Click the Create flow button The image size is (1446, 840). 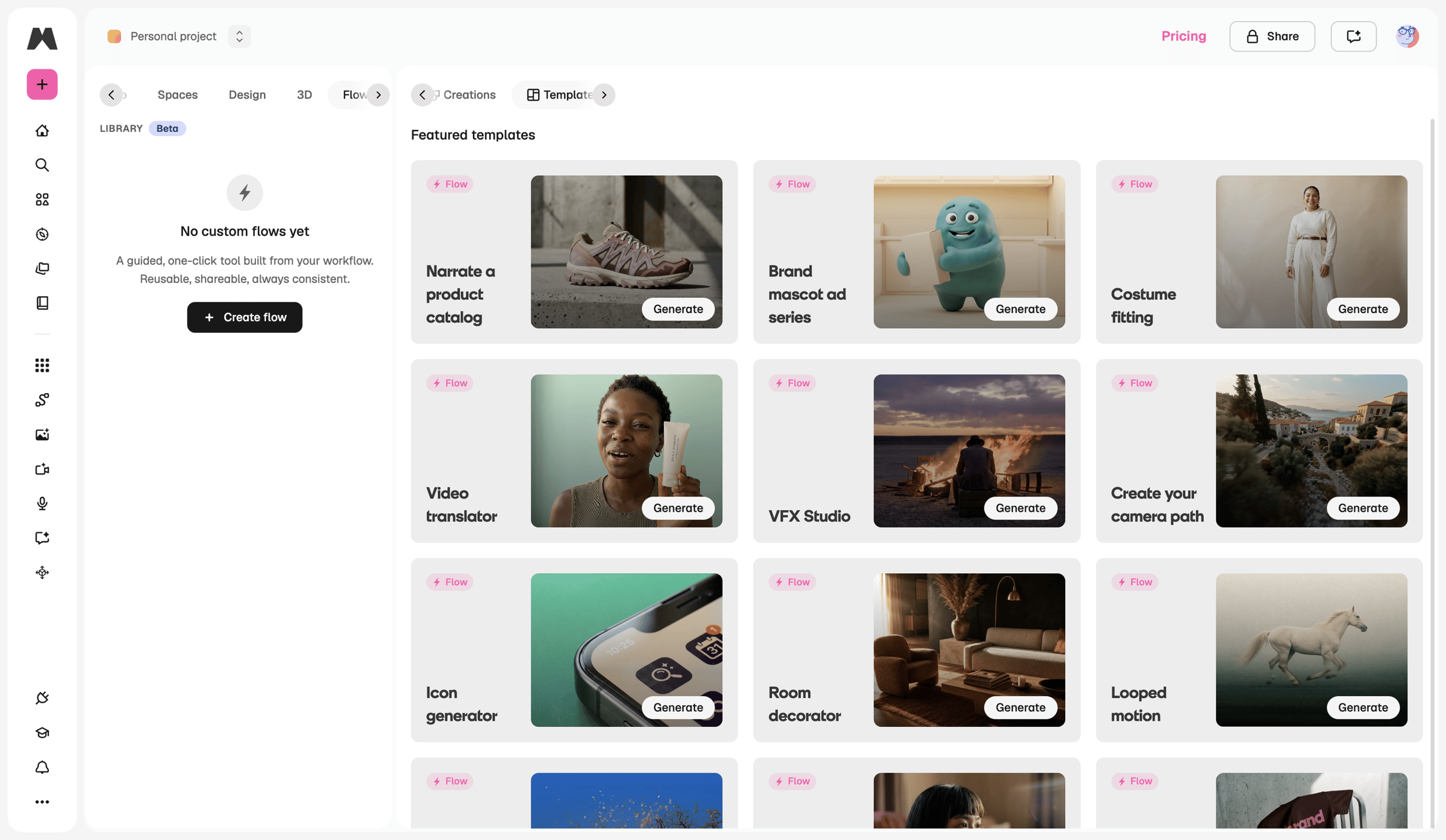245,317
